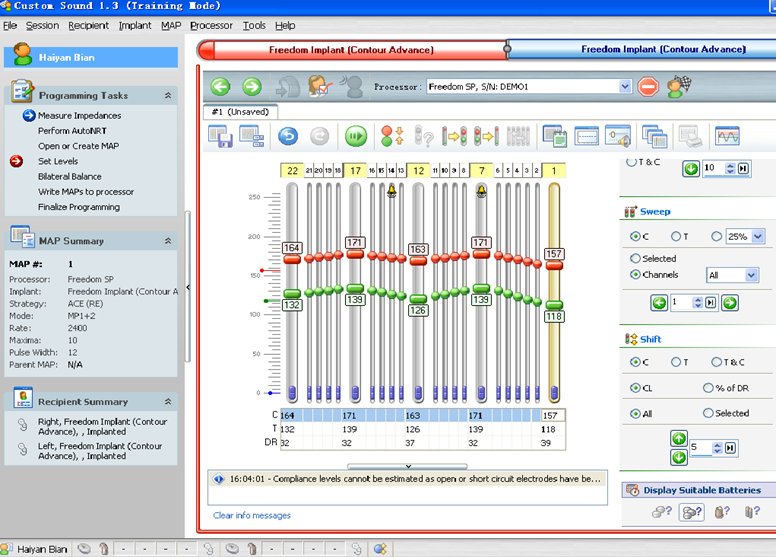Click the Shift down green arrow

pos(679,457)
